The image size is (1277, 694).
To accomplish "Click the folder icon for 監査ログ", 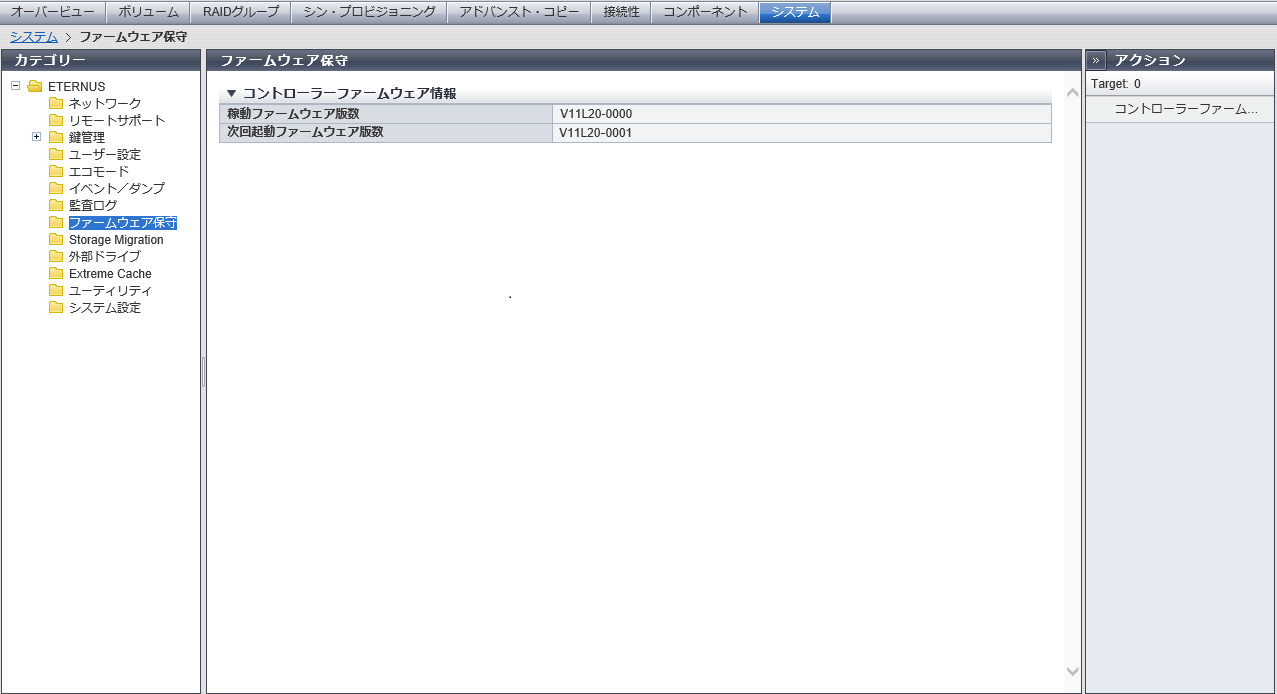I will click(56, 206).
